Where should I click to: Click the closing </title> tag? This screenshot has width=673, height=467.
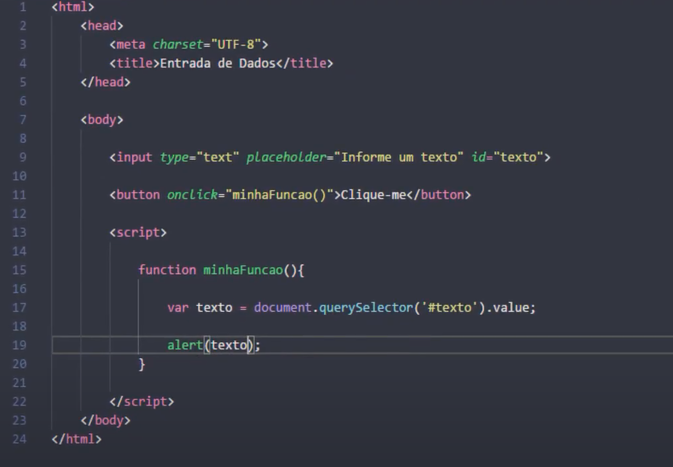click(304, 64)
